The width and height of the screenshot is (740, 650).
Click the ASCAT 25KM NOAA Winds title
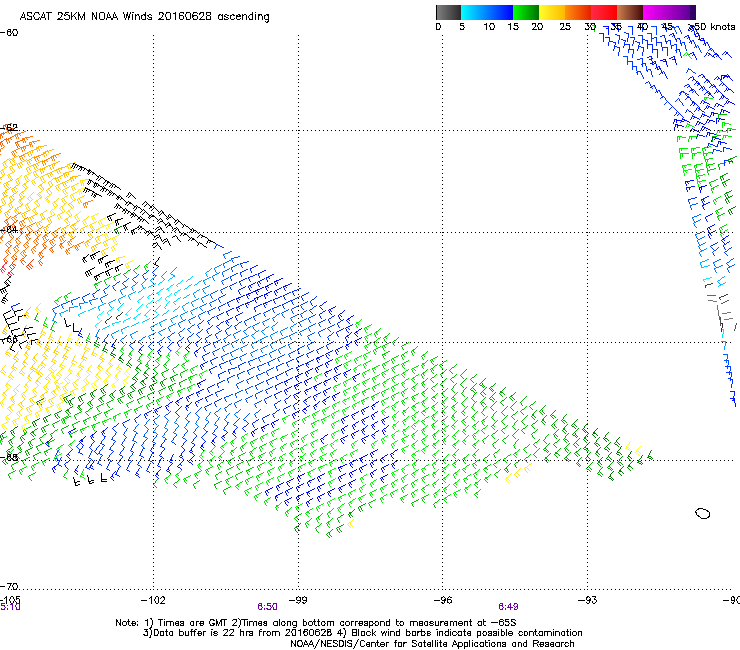[x=144, y=17]
